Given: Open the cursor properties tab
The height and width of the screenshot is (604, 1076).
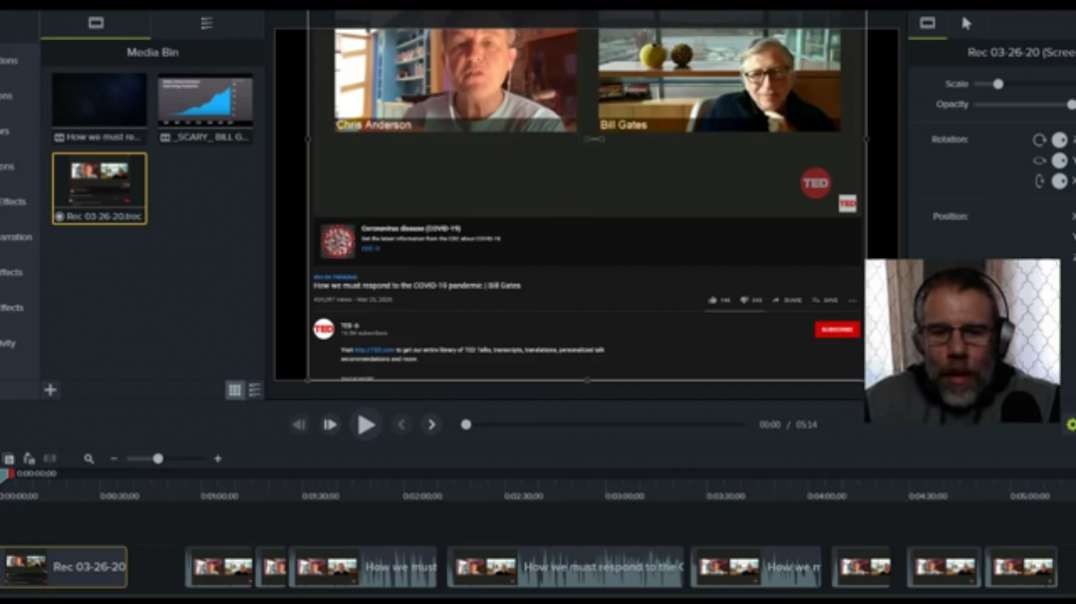Looking at the screenshot, I should [x=966, y=23].
